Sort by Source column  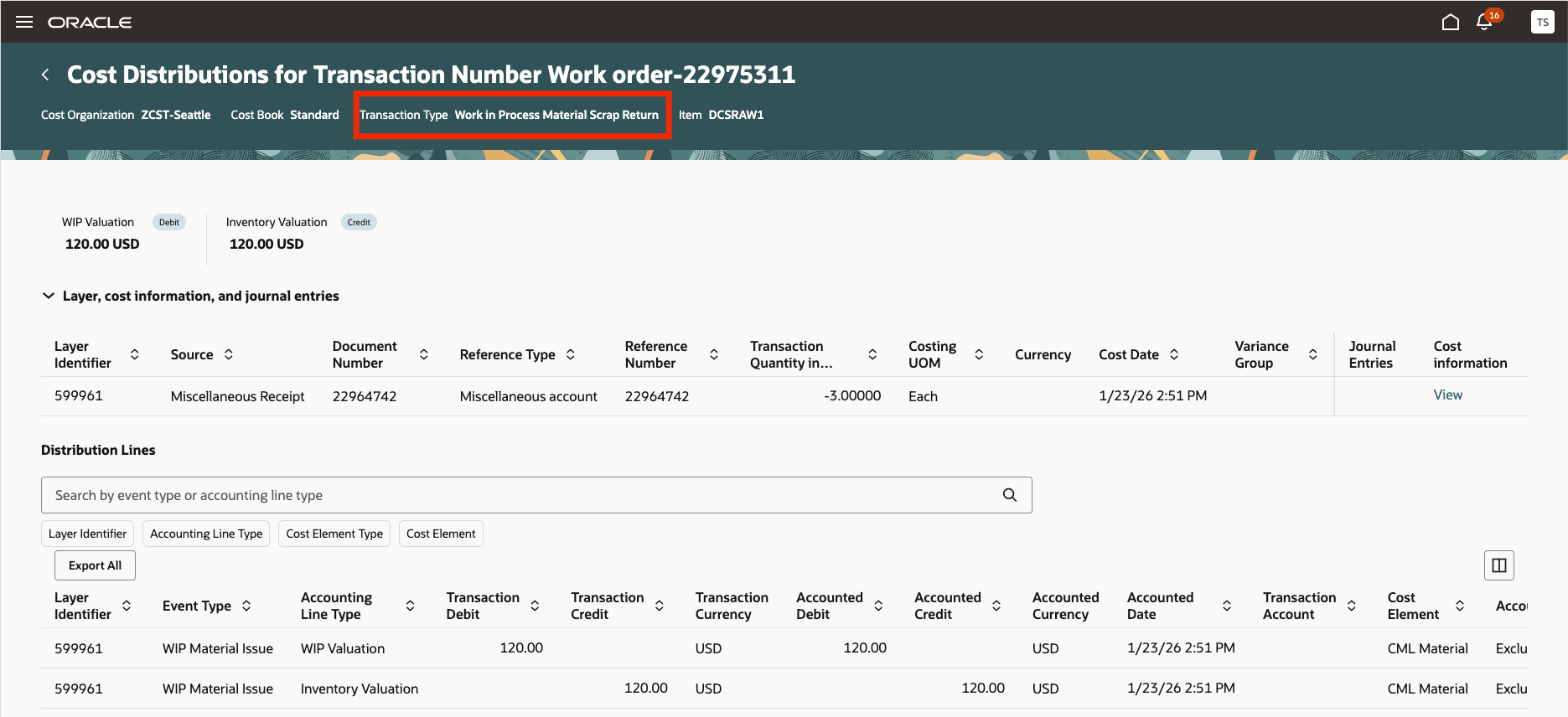point(229,354)
